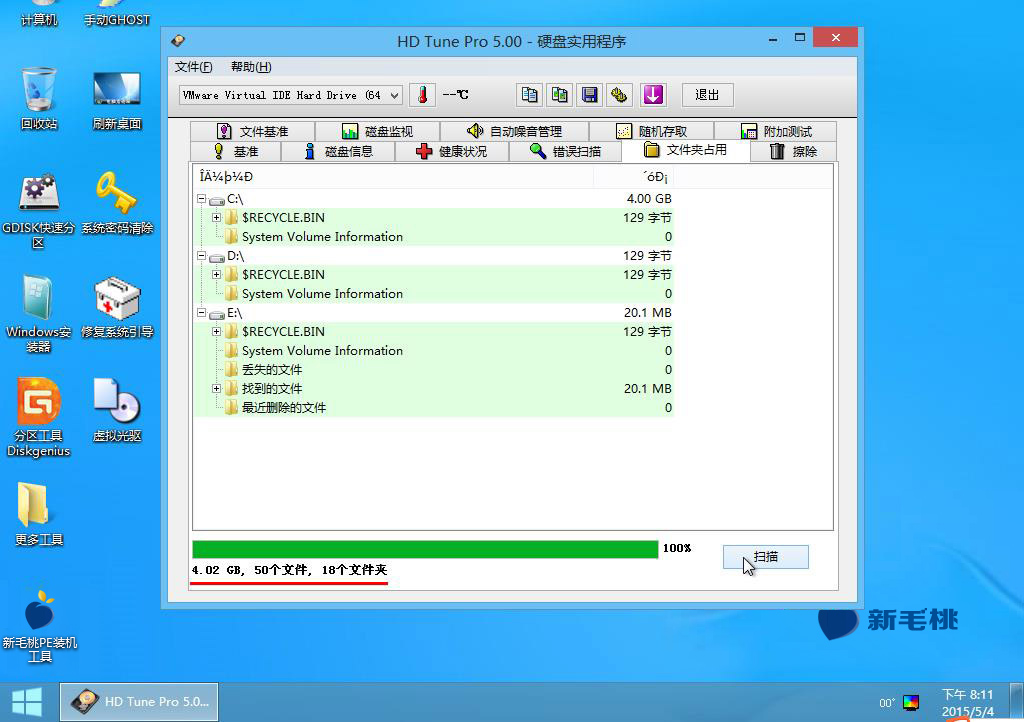Select the D:\ drive row
Viewport: 1024px width, 722px height.
434,255
